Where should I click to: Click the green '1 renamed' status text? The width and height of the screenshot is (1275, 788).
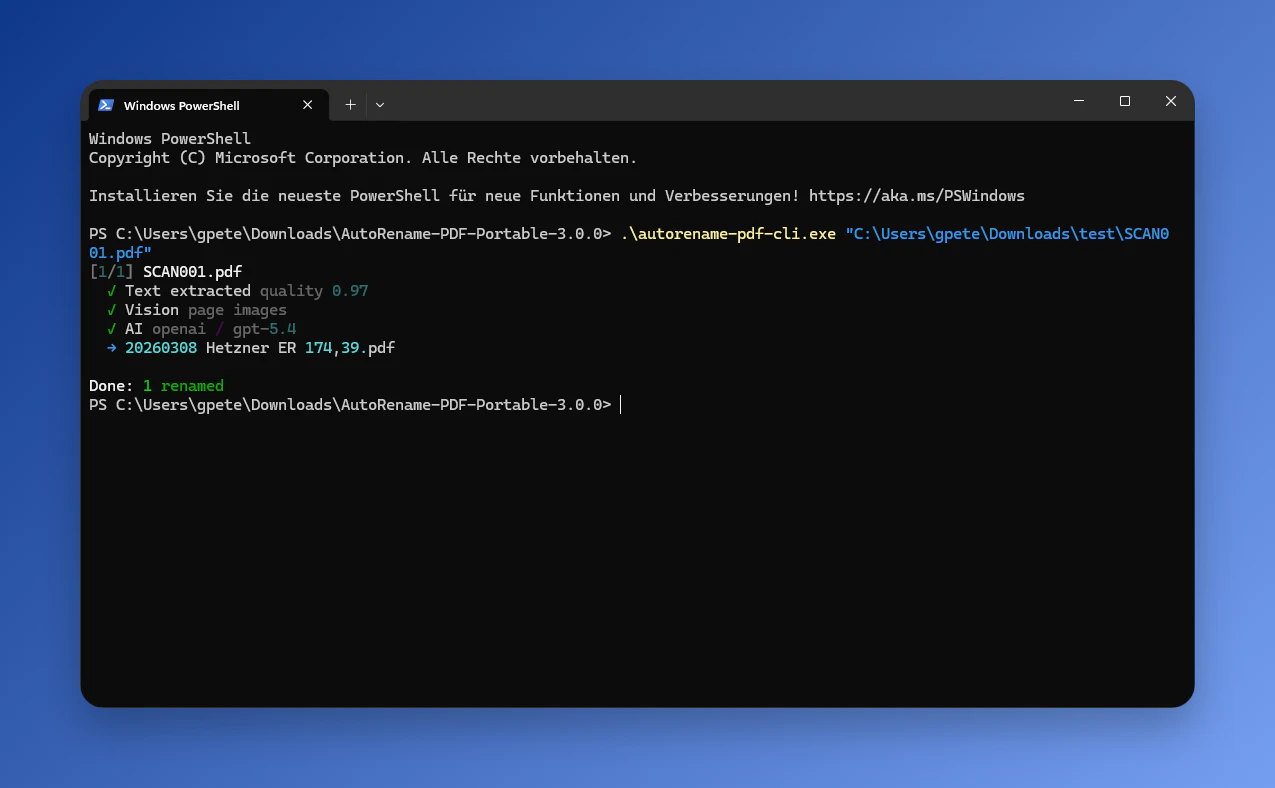pyautogui.click(x=184, y=386)
